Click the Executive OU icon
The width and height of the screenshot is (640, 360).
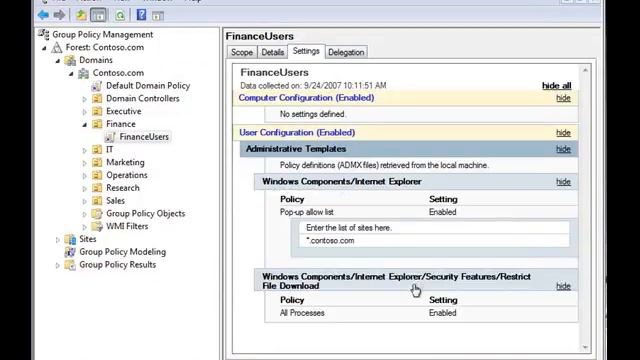97,111
